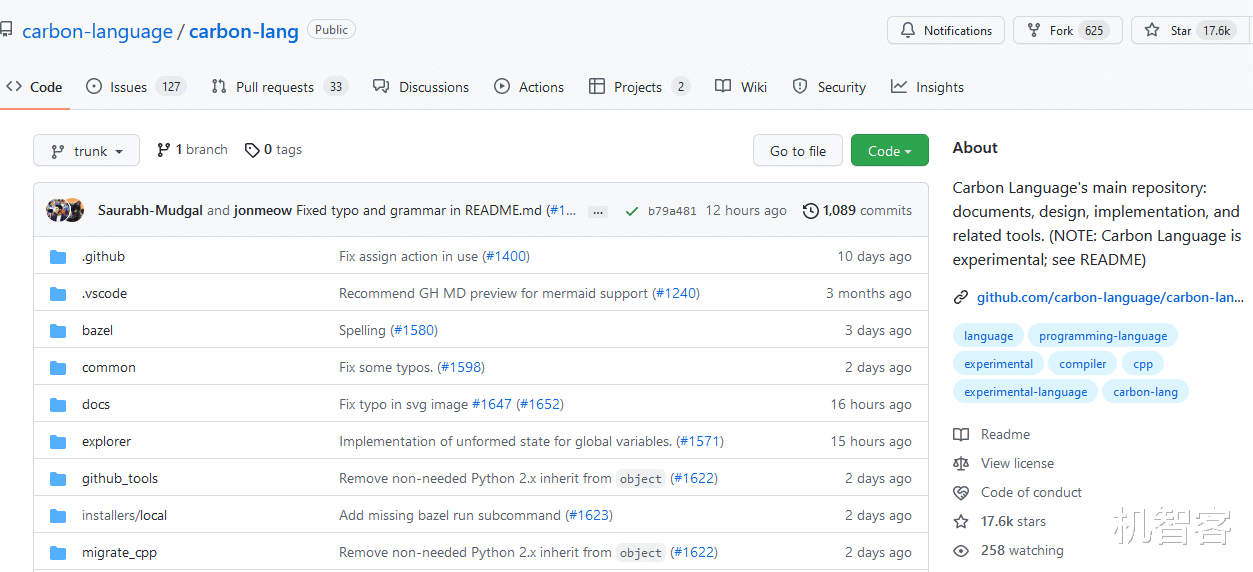
Task: Open the View license link
Action: (x=1017, y=464)
